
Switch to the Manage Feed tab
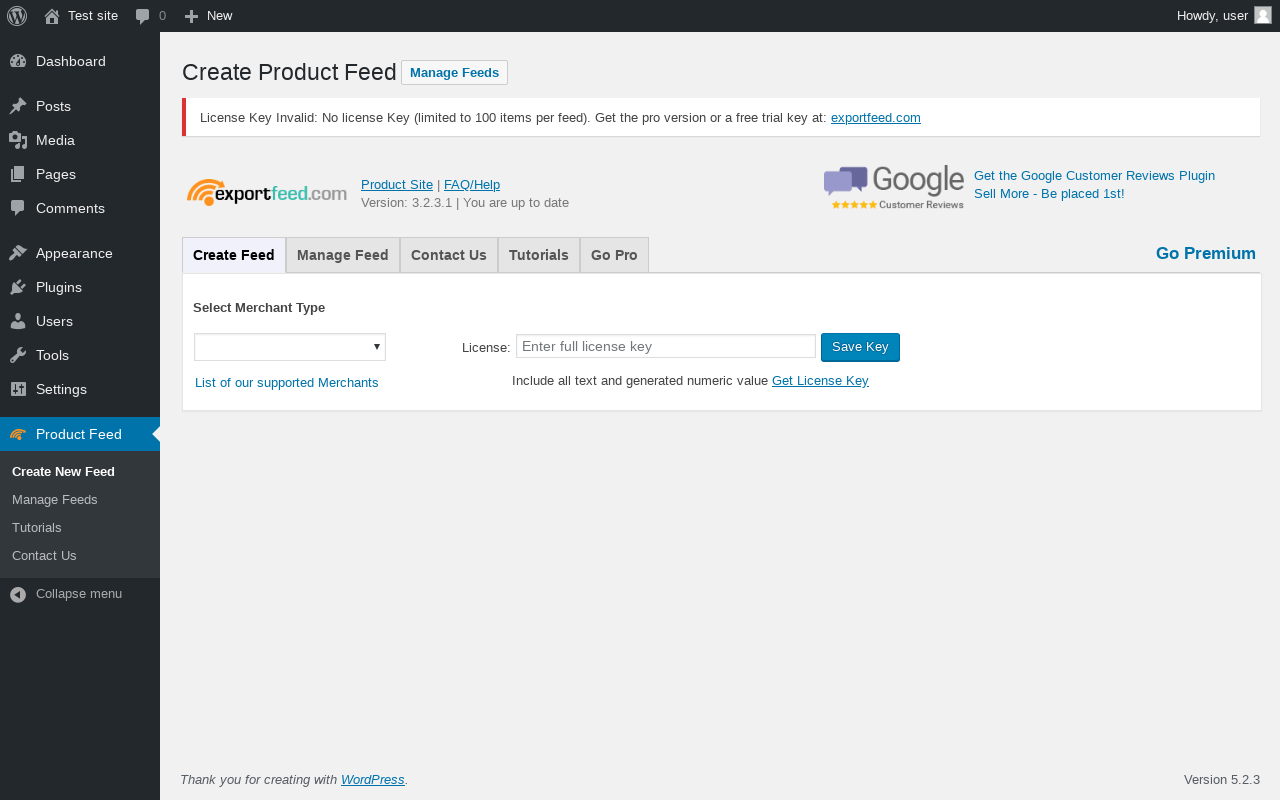pos(343,255)
